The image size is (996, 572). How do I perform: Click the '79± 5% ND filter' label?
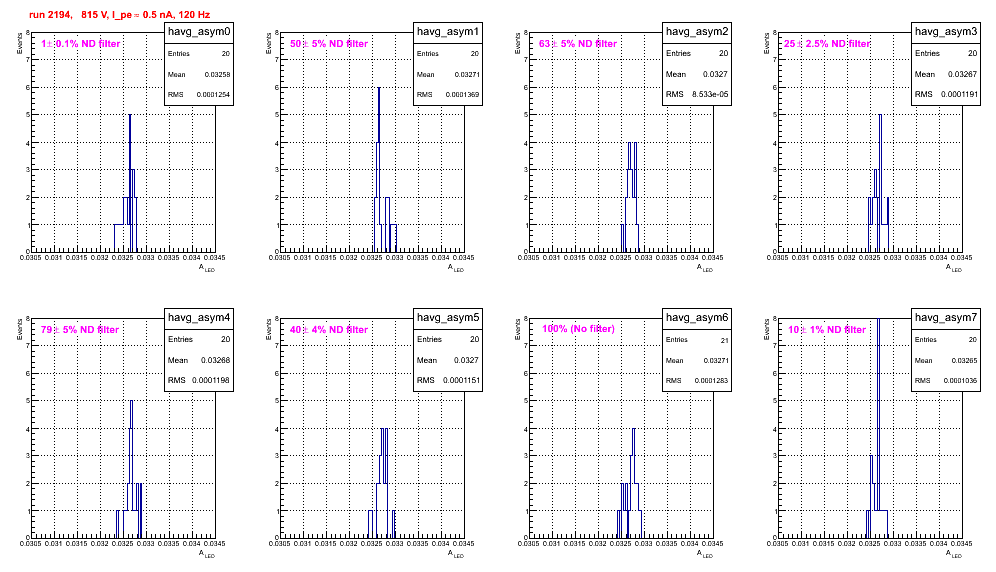click(80, 330)
